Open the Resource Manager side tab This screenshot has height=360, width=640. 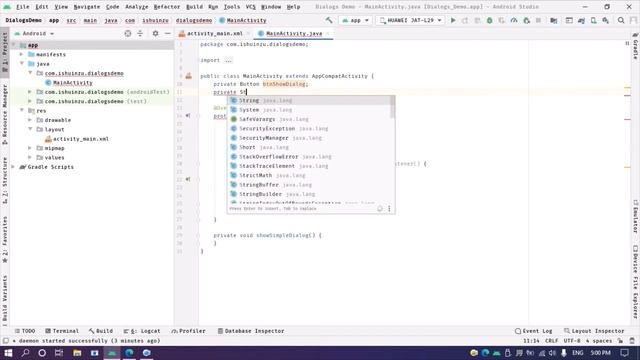pyautogui.click(x=4, y=114)
